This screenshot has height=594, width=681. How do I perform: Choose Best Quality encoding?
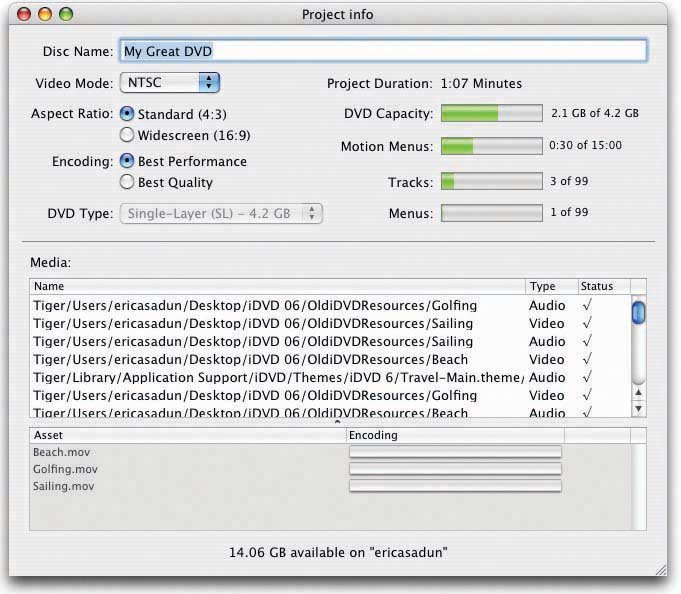pos(127,182)
